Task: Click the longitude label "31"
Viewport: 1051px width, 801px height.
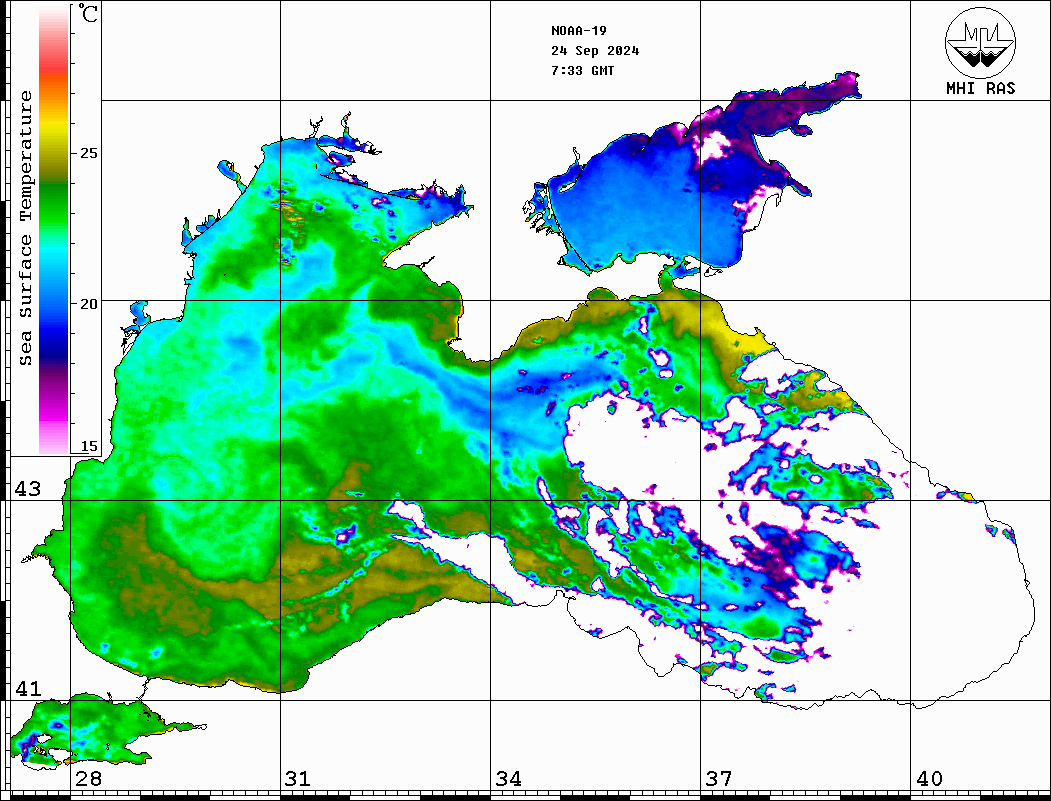Action: 298,779
